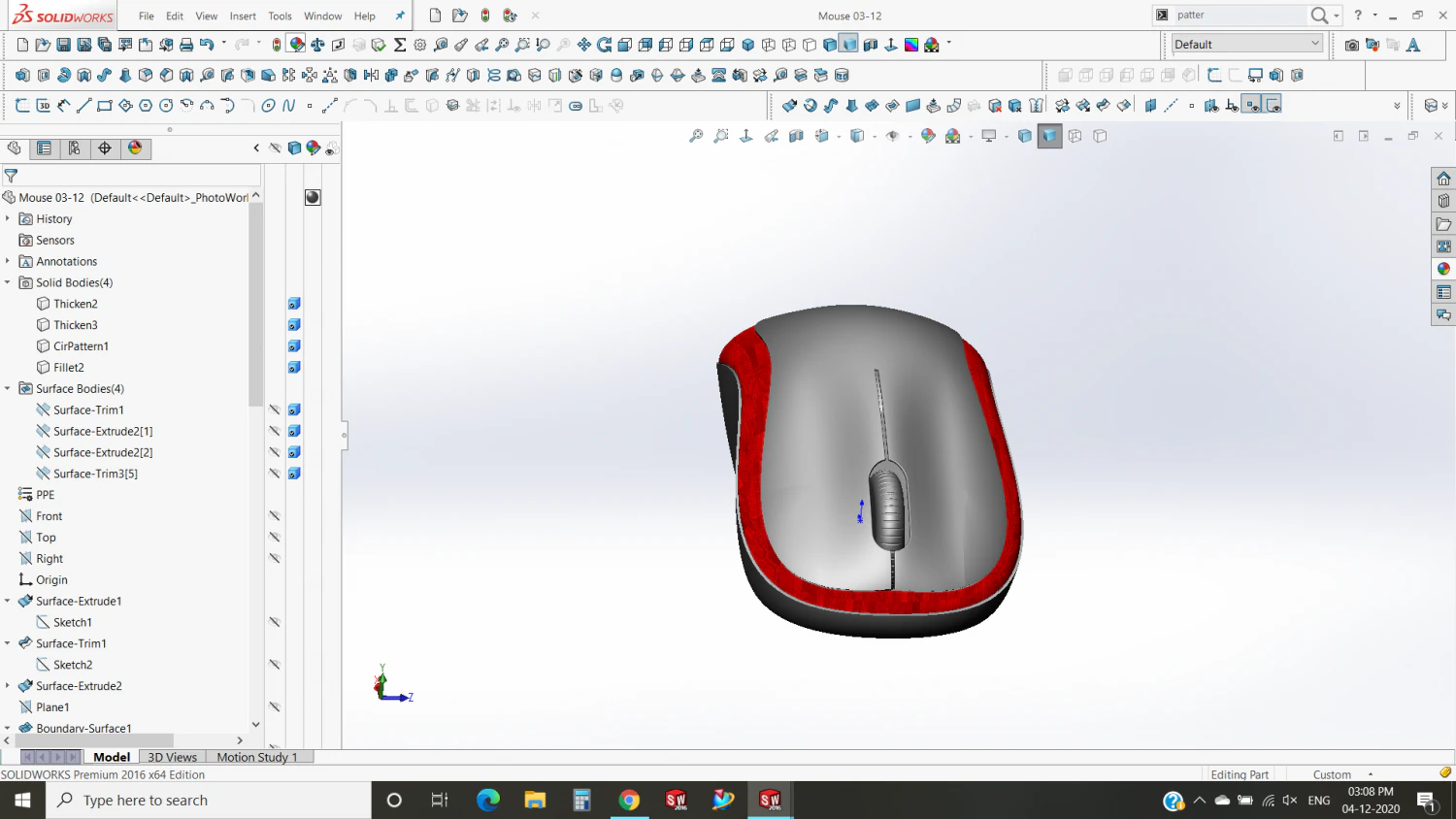Click the Rebuild traffic-light icon
This screenshot has width=1456, height=819.
pyautogui.click(x=277, y=45)
